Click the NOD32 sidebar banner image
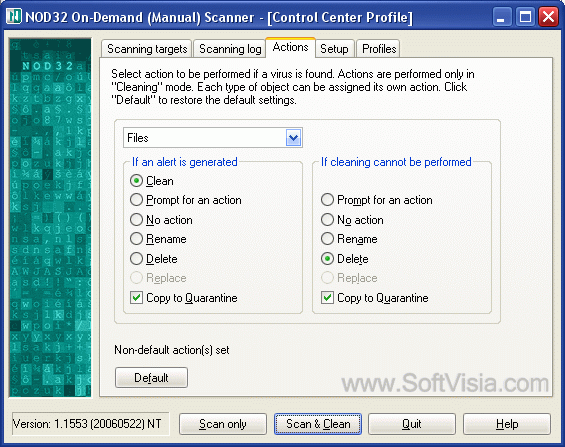The width and height of the screenshot is (565, 447). [50, 218]
